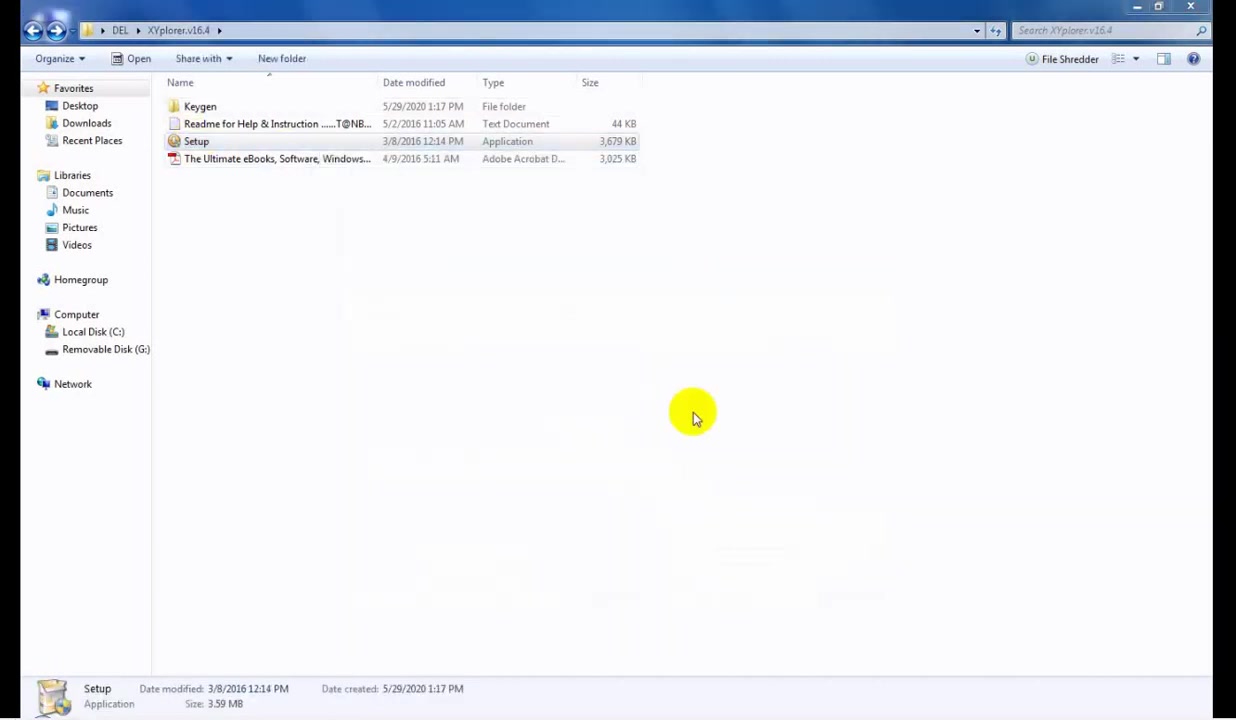The image size is (1236, 720).
Task: Click the Back navigation arrow
Action: pos(33,31)
